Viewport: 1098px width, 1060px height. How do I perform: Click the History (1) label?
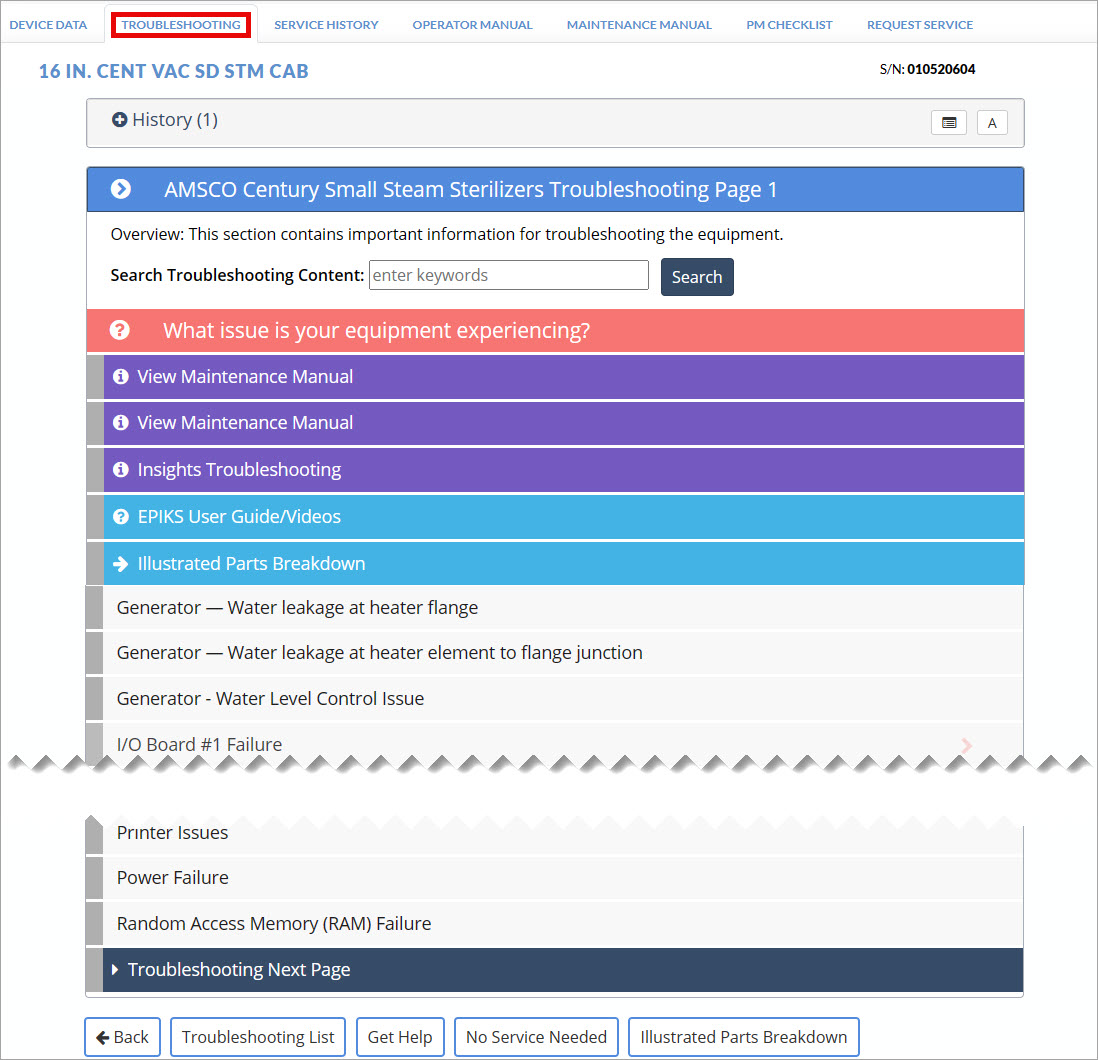pos(175,120)
